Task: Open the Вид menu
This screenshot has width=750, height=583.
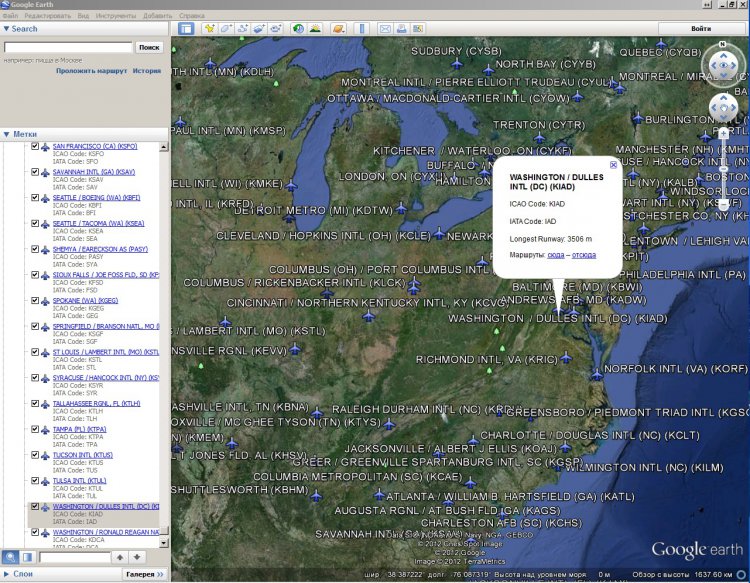Action: coord(83,16)
